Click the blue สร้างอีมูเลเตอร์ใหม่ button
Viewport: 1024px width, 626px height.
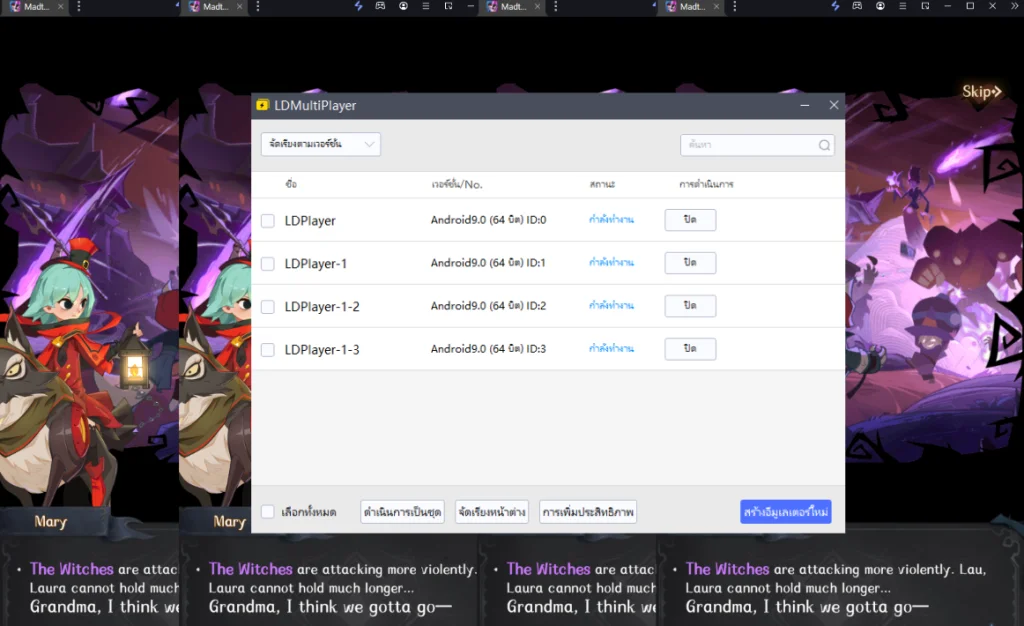[x=786, y=512]
